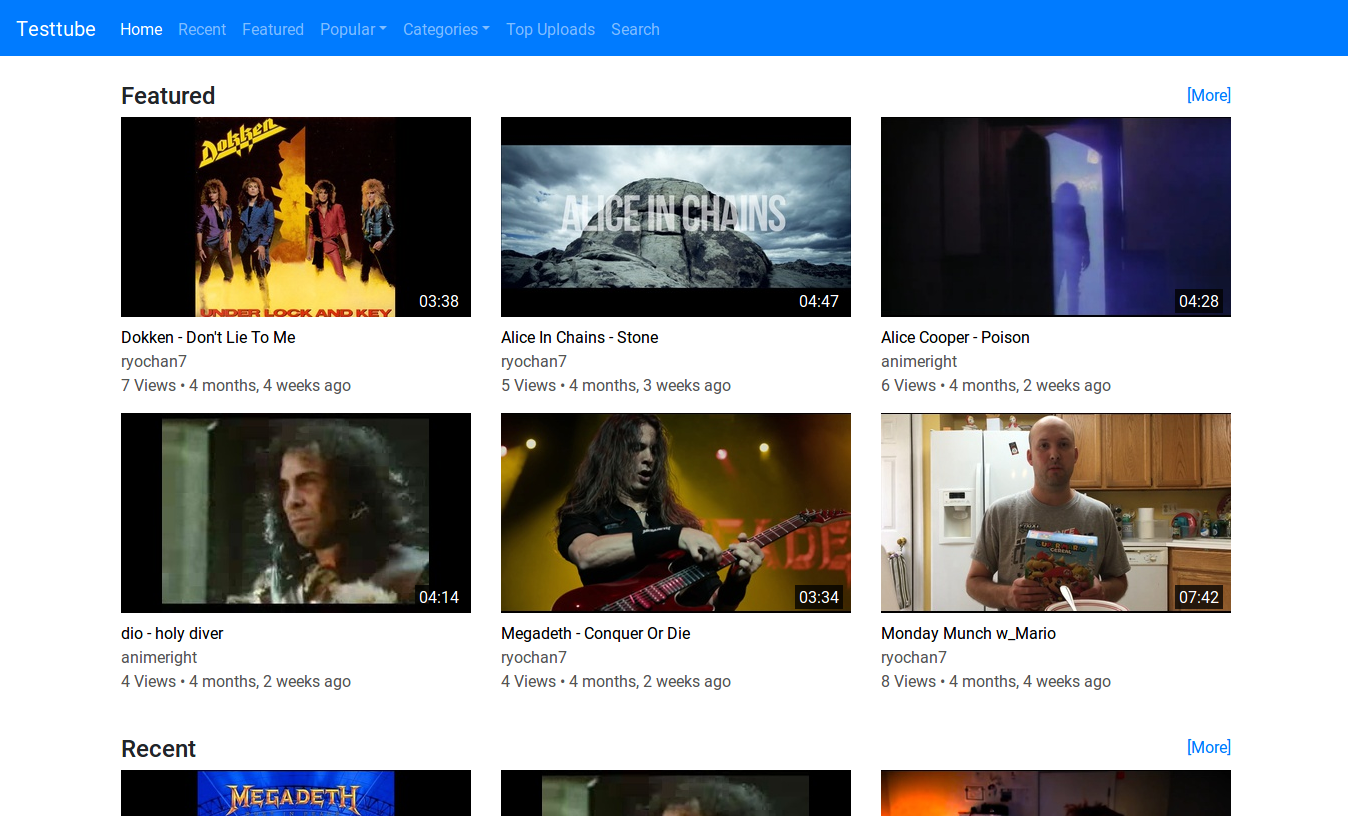
Task: Go to the Home nav item
Action: point(141,29)
